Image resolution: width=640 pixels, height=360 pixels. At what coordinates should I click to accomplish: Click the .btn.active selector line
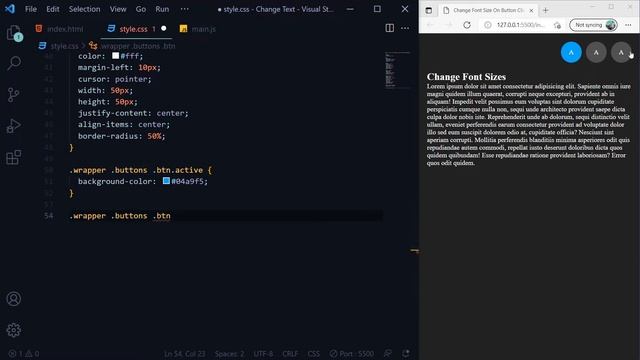tap(140, 170)
